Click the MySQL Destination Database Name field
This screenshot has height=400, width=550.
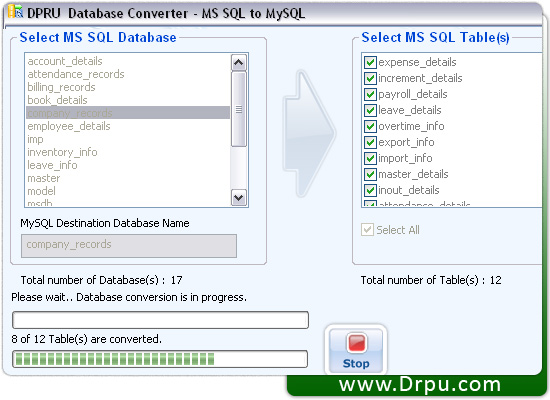coord(129,246)
